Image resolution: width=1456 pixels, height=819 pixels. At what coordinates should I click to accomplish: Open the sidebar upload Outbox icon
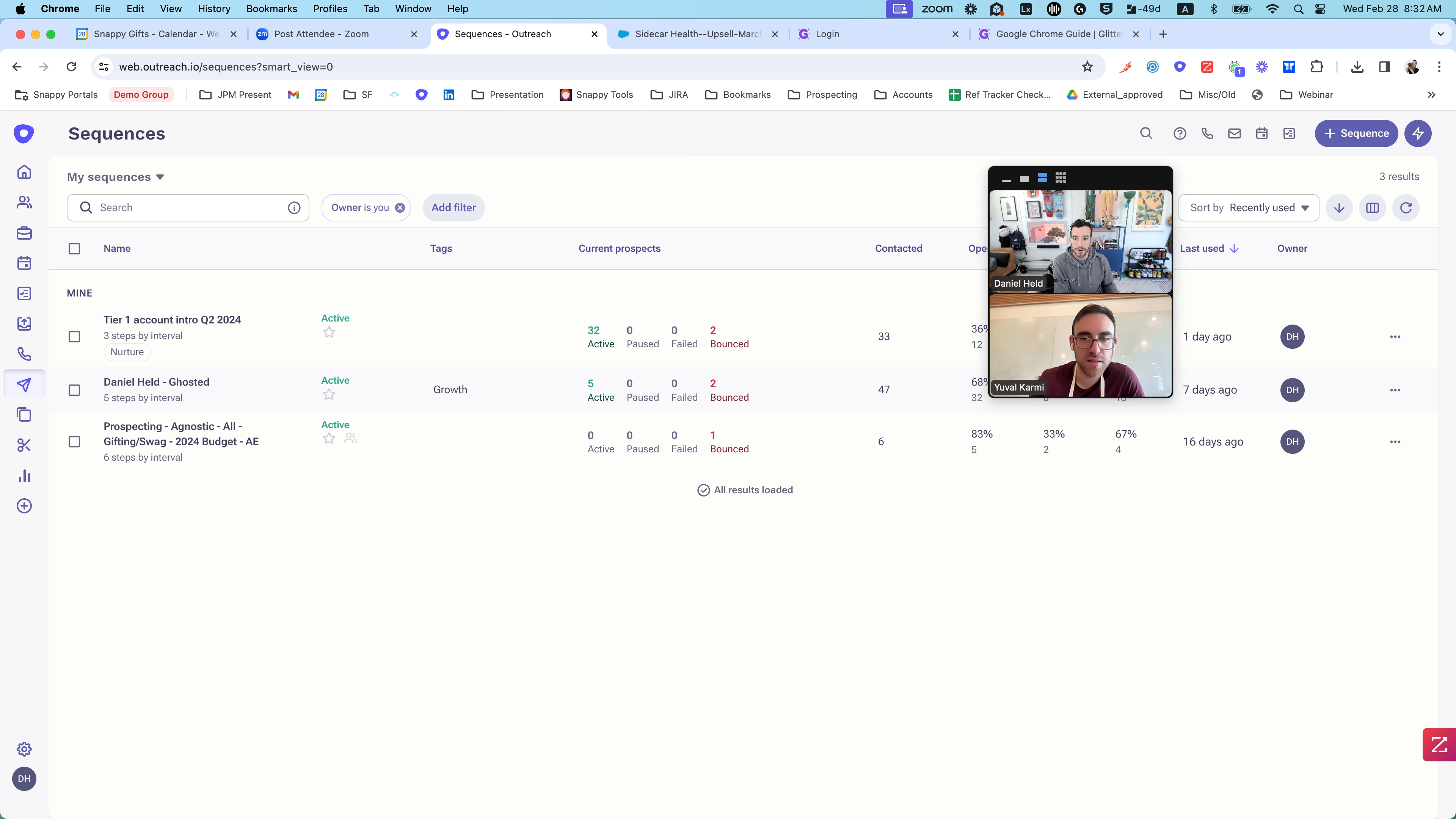point(24,324)
